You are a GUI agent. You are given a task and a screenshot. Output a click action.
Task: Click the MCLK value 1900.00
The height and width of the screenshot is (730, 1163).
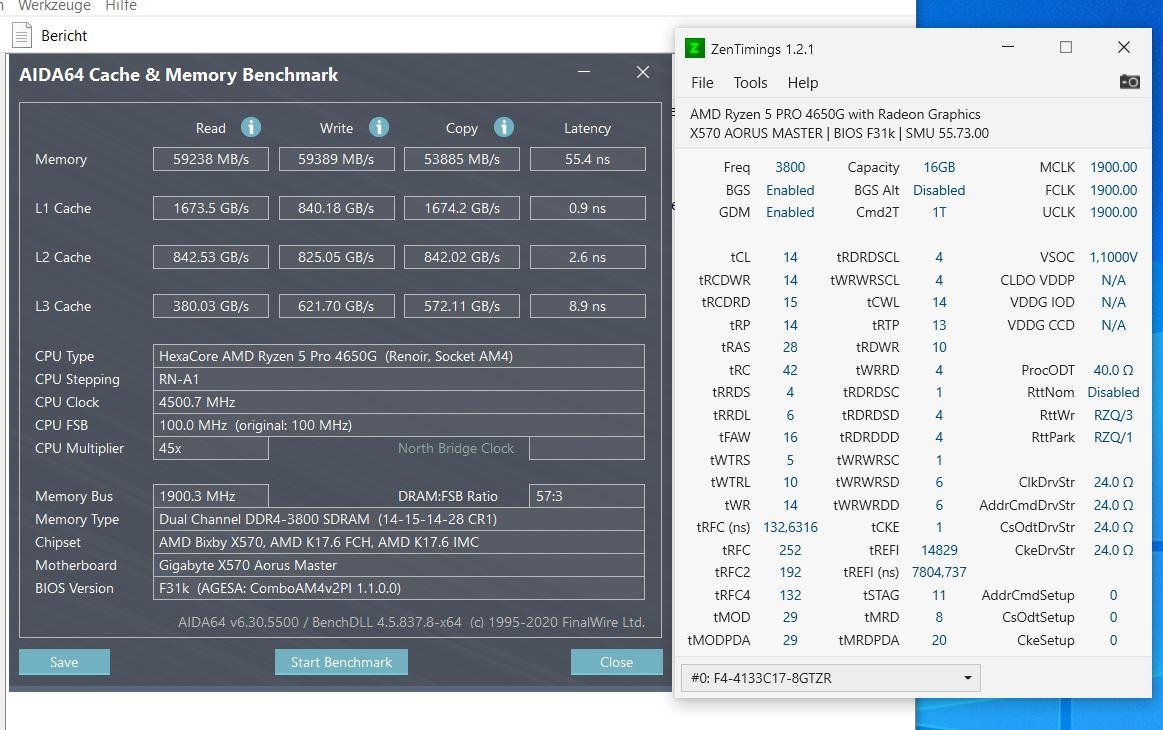(1113, 168)
